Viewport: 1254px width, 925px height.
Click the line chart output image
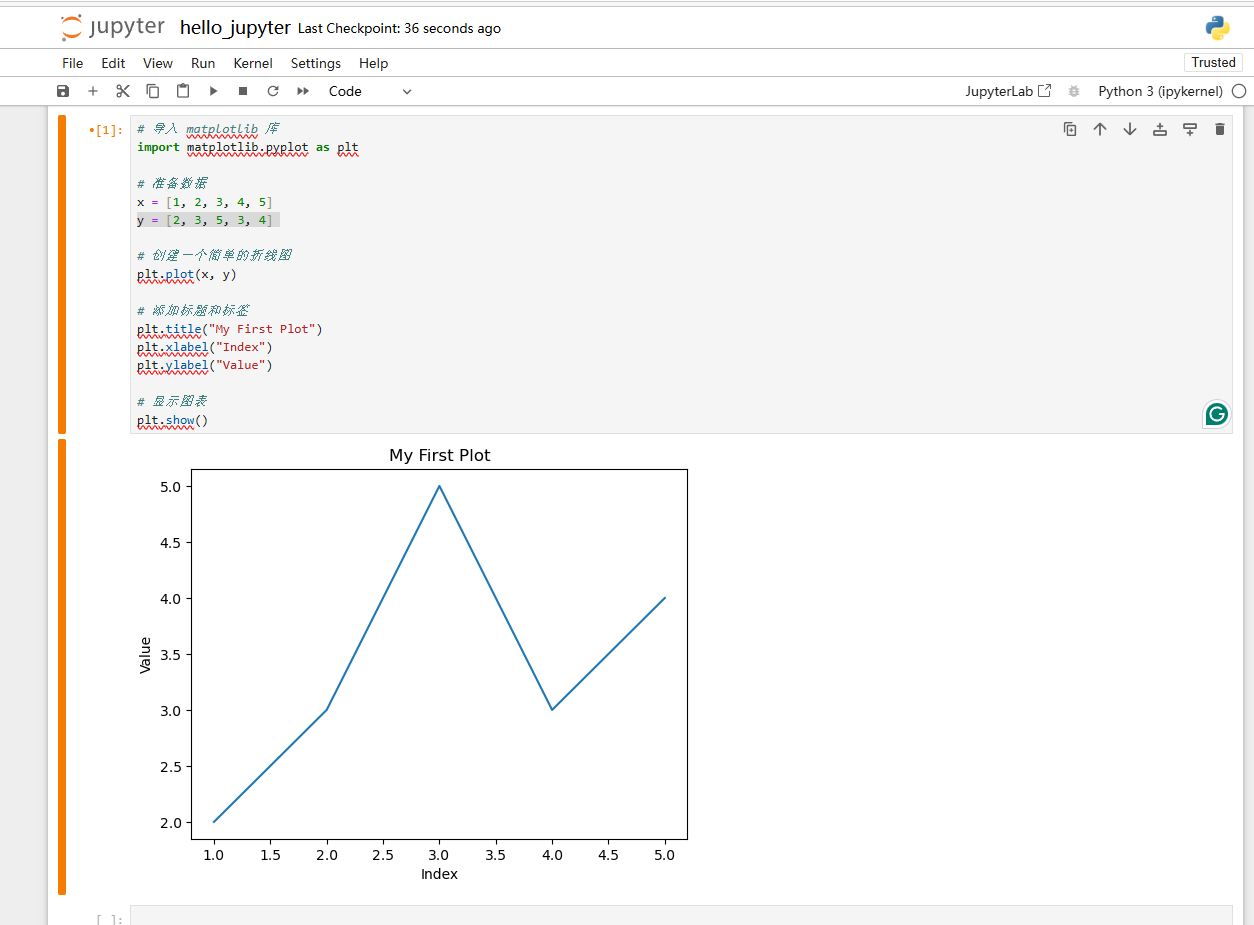coord(412,664)
